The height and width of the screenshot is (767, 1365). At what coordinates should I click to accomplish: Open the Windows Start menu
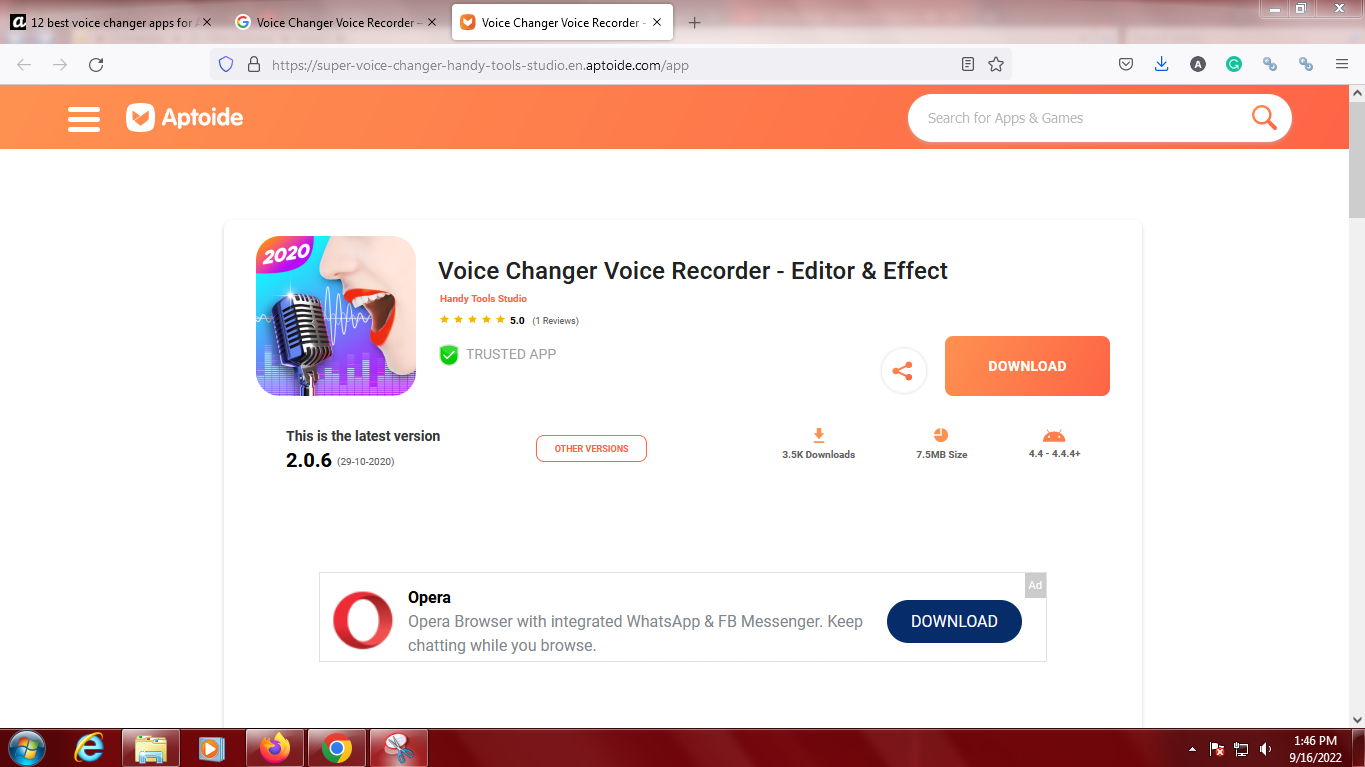point(25,748)
